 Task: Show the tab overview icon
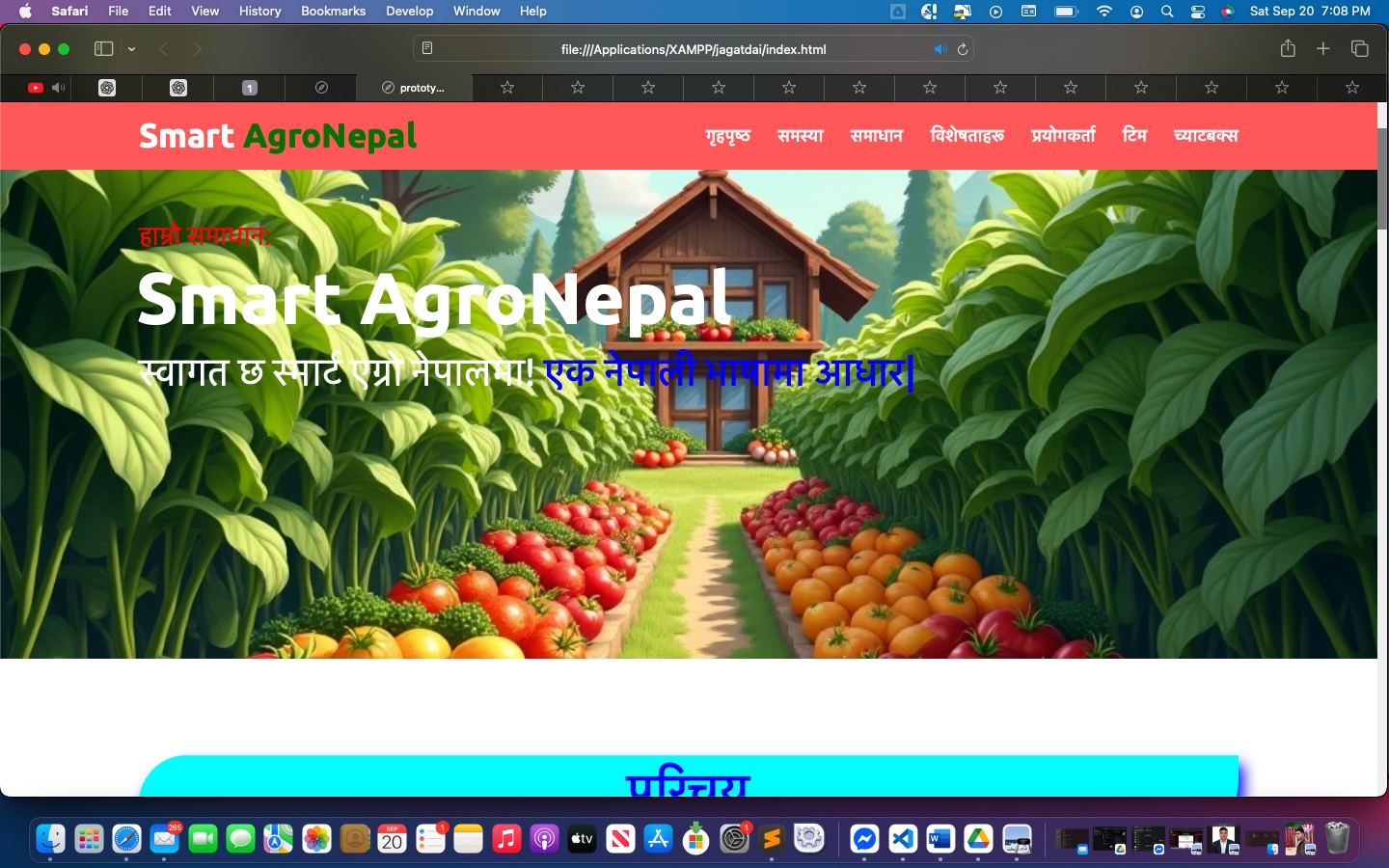(1360, 49)
